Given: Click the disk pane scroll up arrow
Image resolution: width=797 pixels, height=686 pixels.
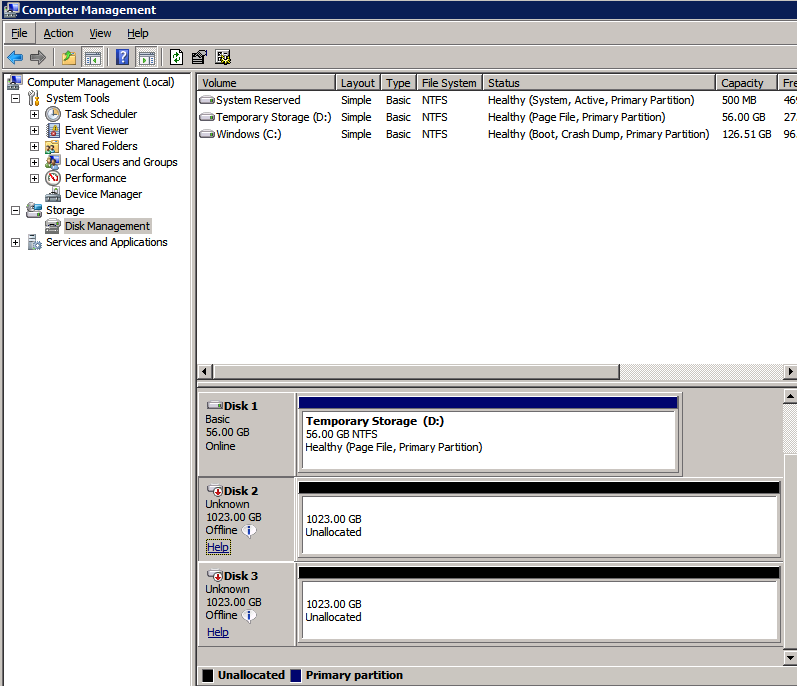Looking at the screenshot, I should (x=790, y=396).
